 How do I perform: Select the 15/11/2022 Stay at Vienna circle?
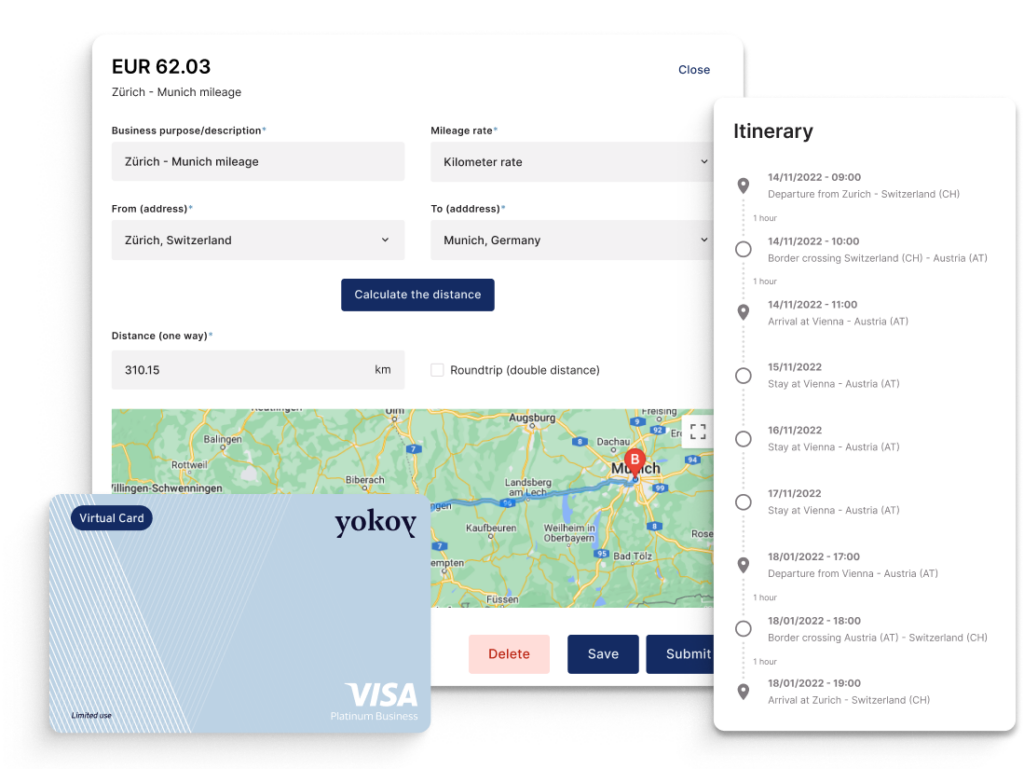coord(743,376)
